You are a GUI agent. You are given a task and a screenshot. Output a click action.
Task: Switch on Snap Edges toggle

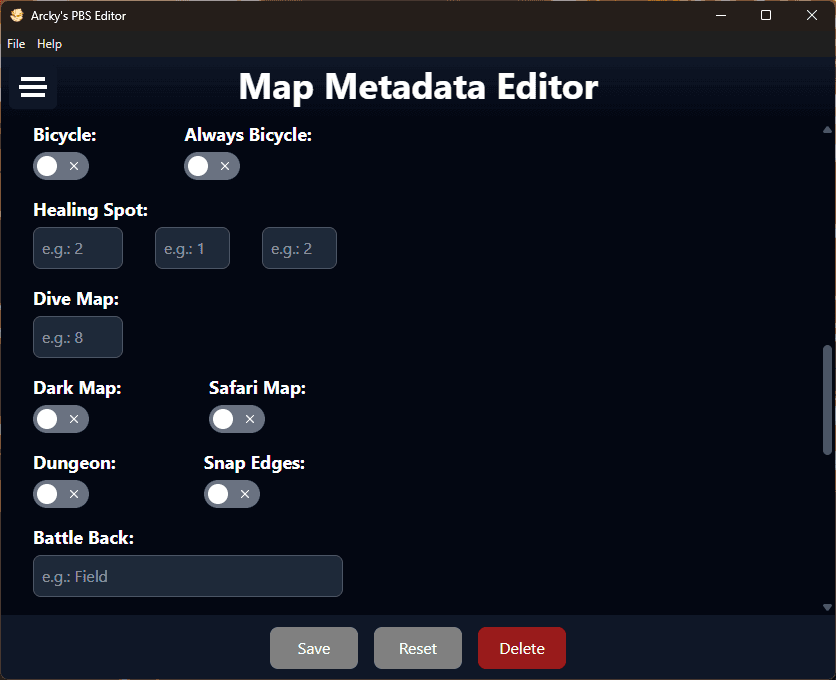pos(232,494)
